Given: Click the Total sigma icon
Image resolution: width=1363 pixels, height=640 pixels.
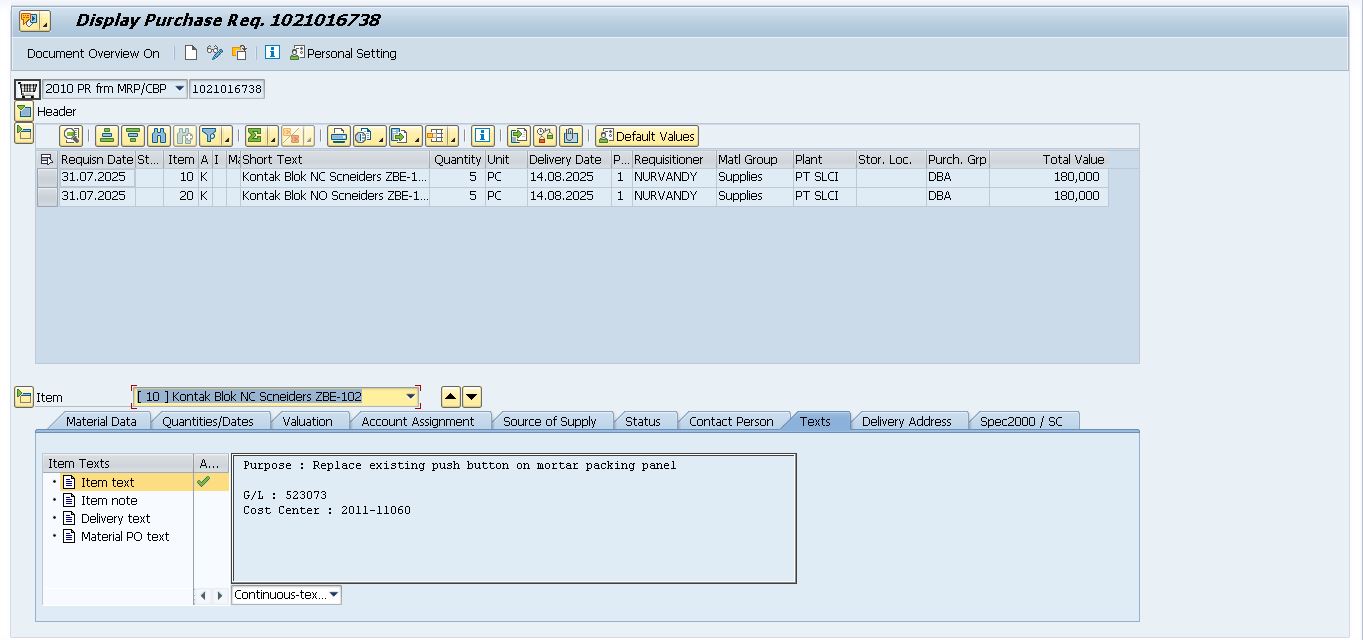Looking at the screenshot, I should (x=256, y=136).
